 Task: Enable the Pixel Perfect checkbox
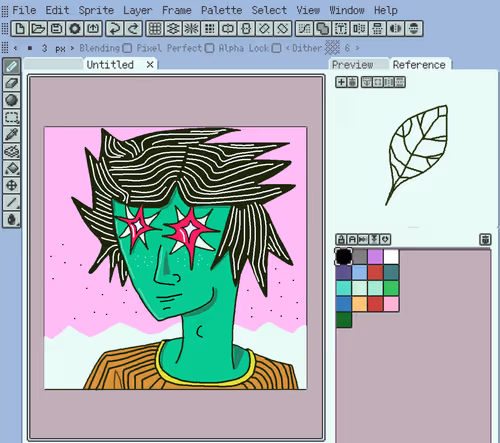pos(209,48)
